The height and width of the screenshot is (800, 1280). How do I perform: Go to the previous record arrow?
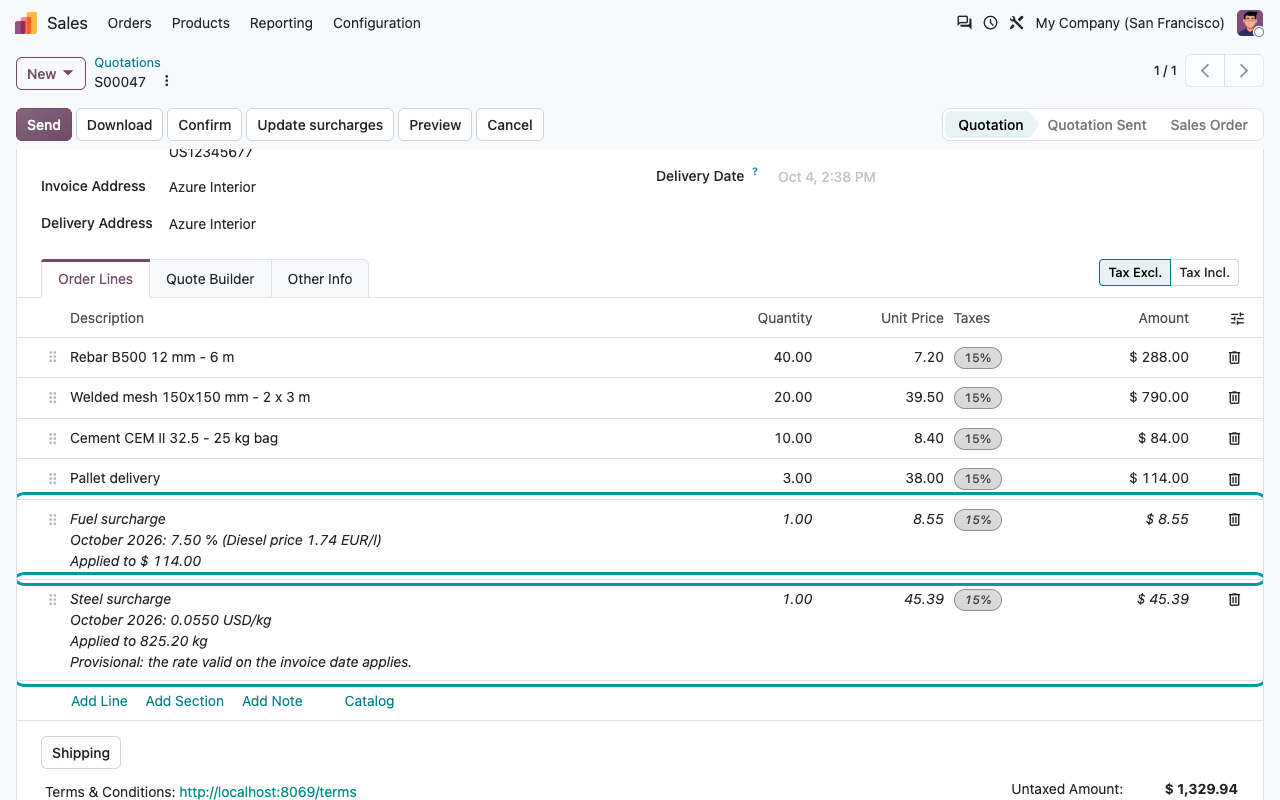[x=1205, y=71]
